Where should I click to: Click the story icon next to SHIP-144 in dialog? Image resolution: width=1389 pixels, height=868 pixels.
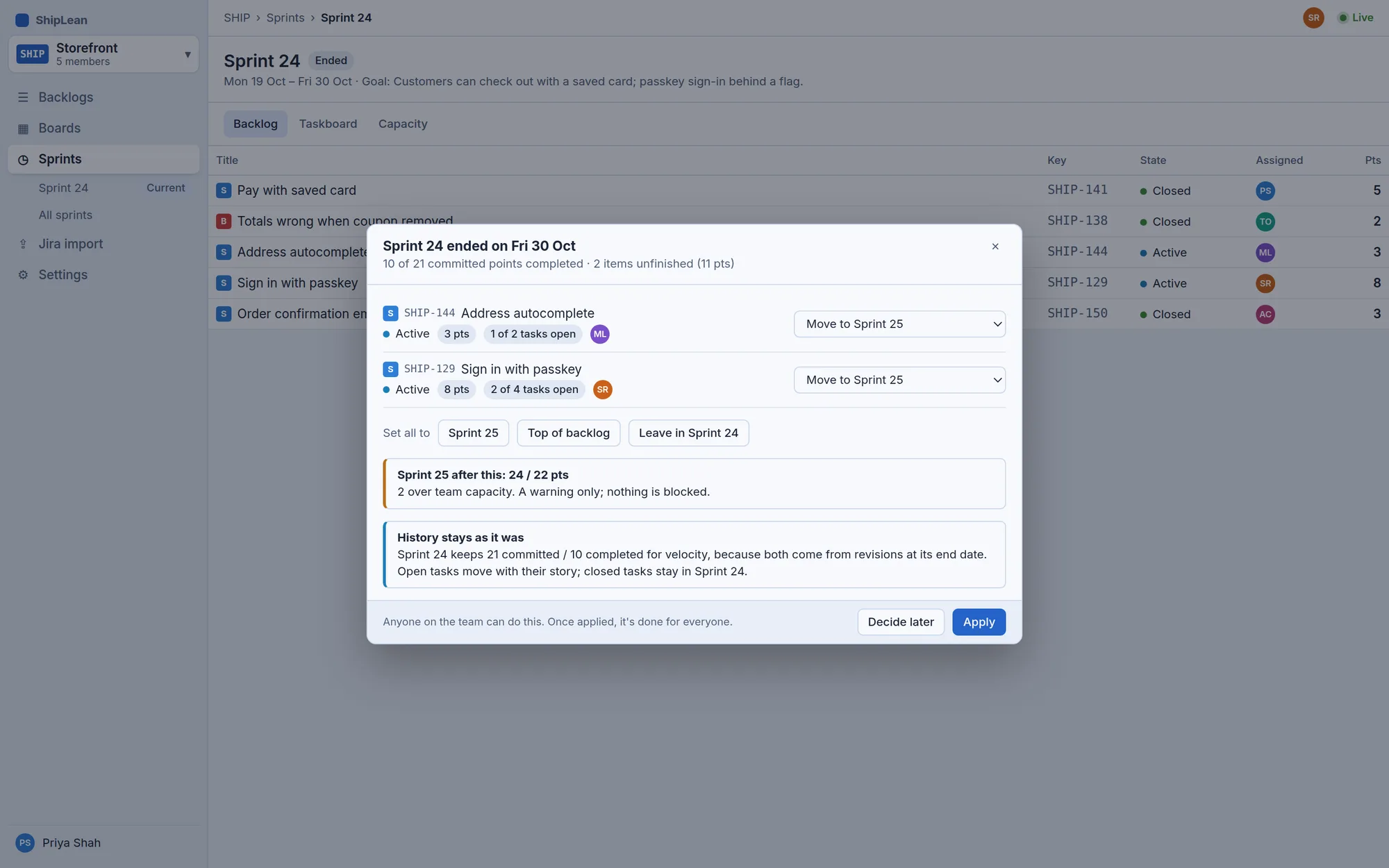(x=390, y=313)
